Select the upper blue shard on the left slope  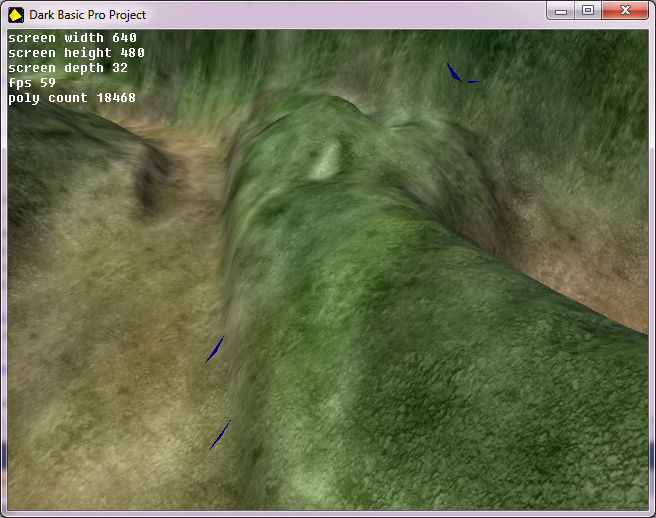tap(214, 349)
